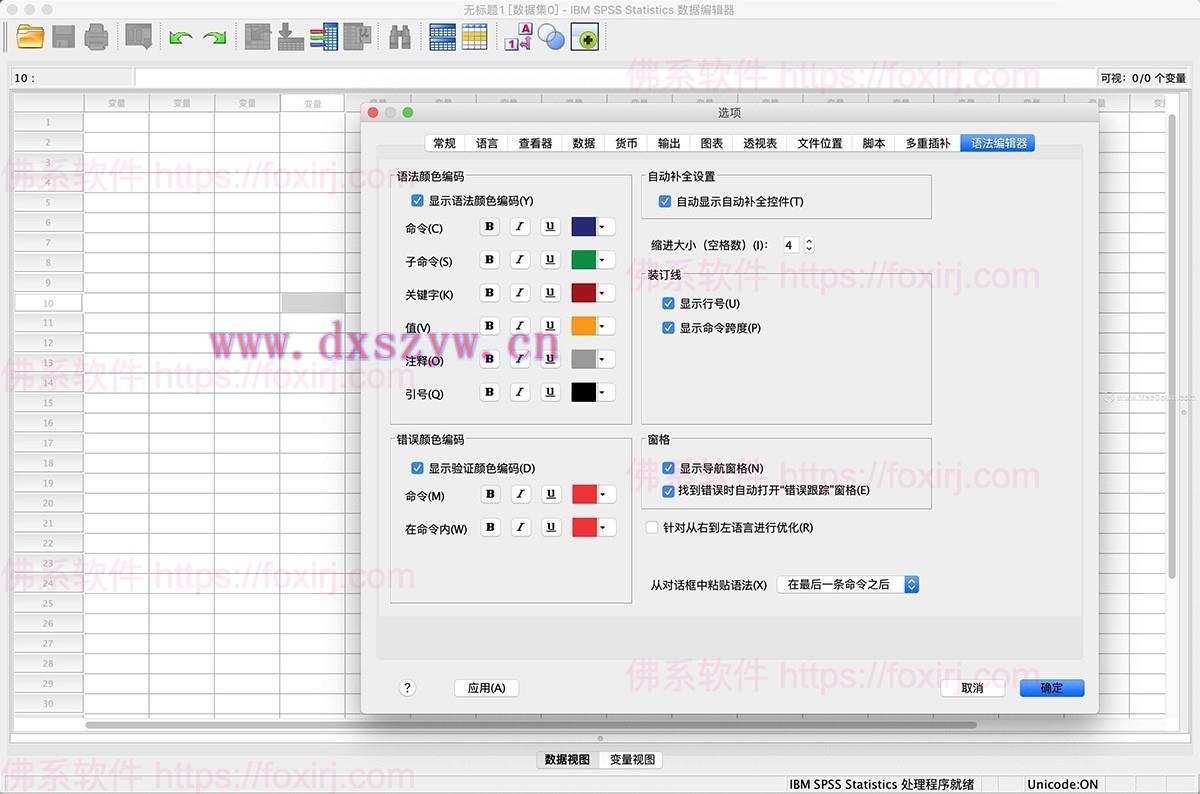1200x794 pixels.
Task: Open color dropdown arrow for 引号(Q)
Action: click(603, 392)
